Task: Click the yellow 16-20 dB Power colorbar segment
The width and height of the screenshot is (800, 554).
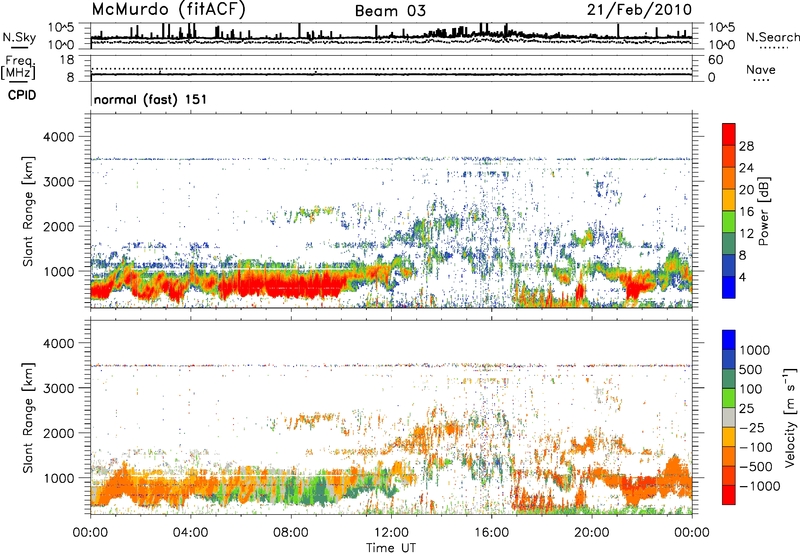Action: [x=729, y=200]
